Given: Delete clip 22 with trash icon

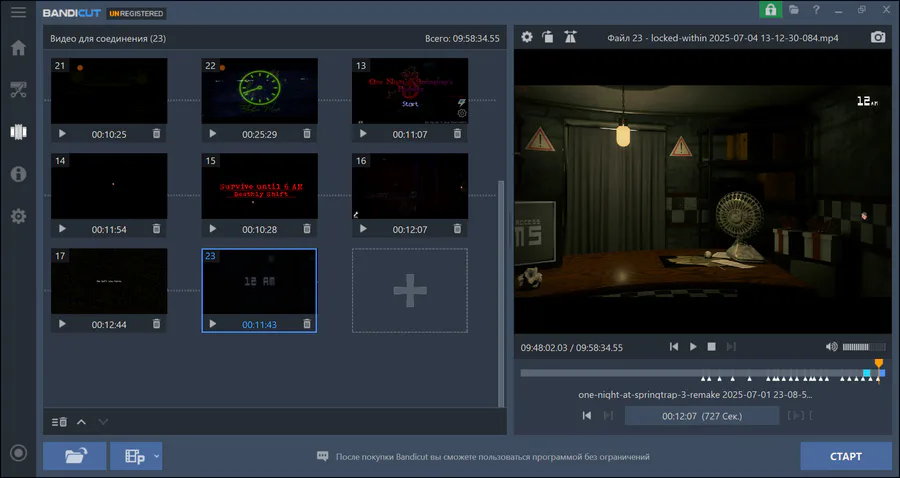Looking at the screenshot, I should click(307, 134).
